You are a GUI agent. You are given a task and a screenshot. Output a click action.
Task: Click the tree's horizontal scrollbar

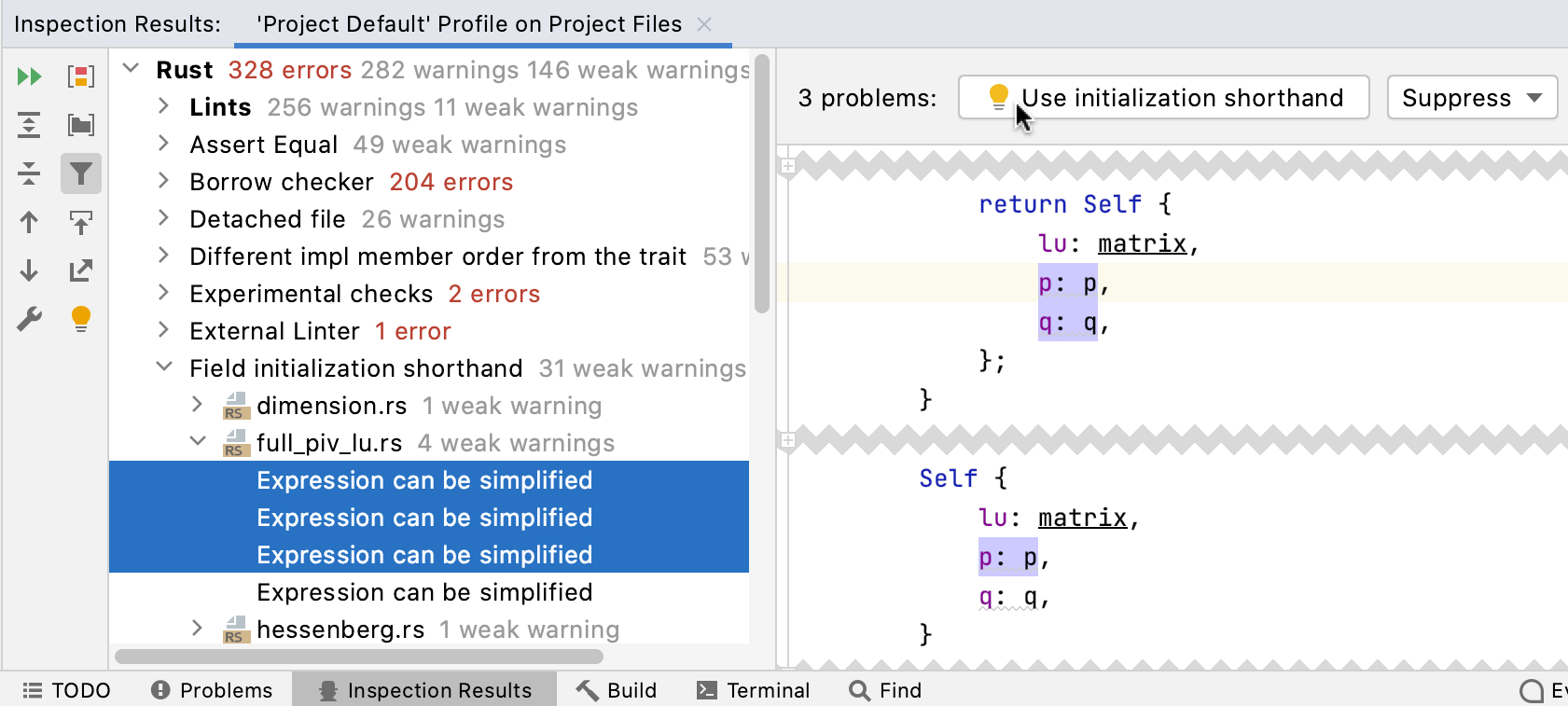pyautogui.click(x=359, y=657)
